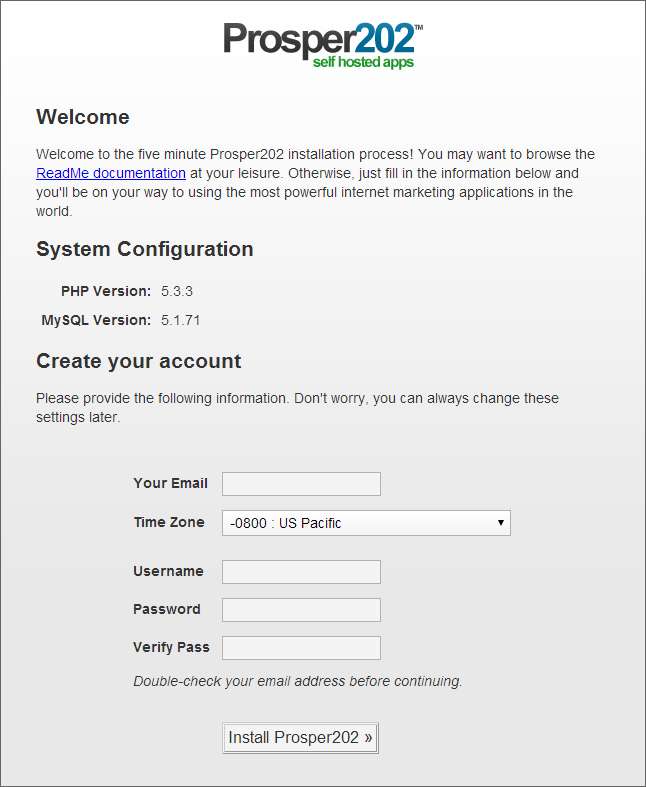Click the Username label
Image resolution: width=646 pixels, height=787 pixels.
coord(168,571)
